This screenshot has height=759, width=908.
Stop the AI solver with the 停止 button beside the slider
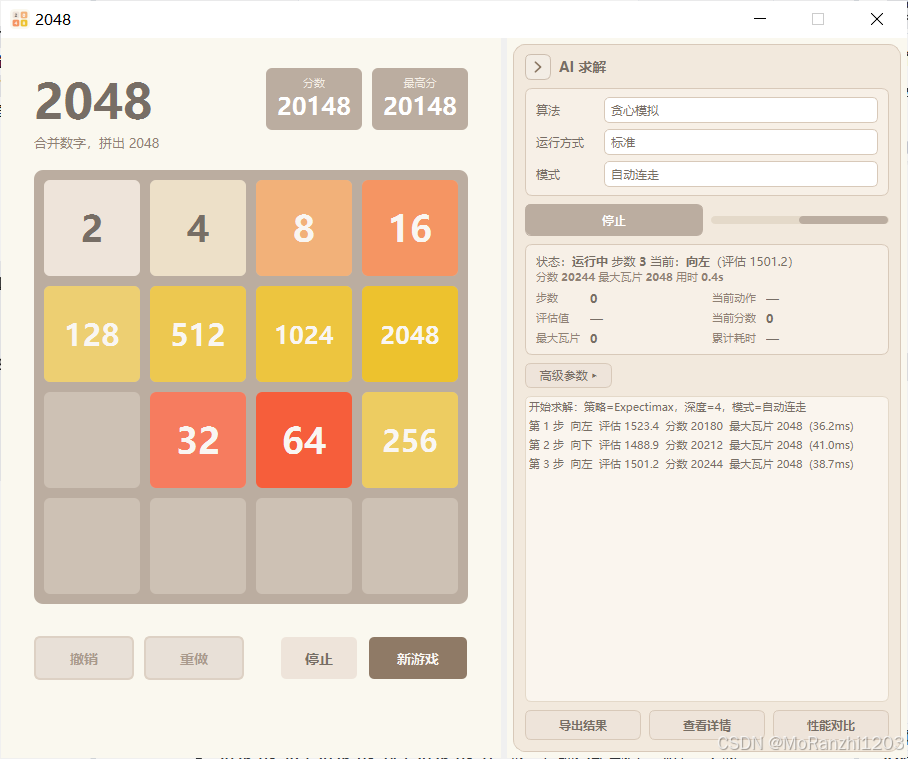pos(614,220)
